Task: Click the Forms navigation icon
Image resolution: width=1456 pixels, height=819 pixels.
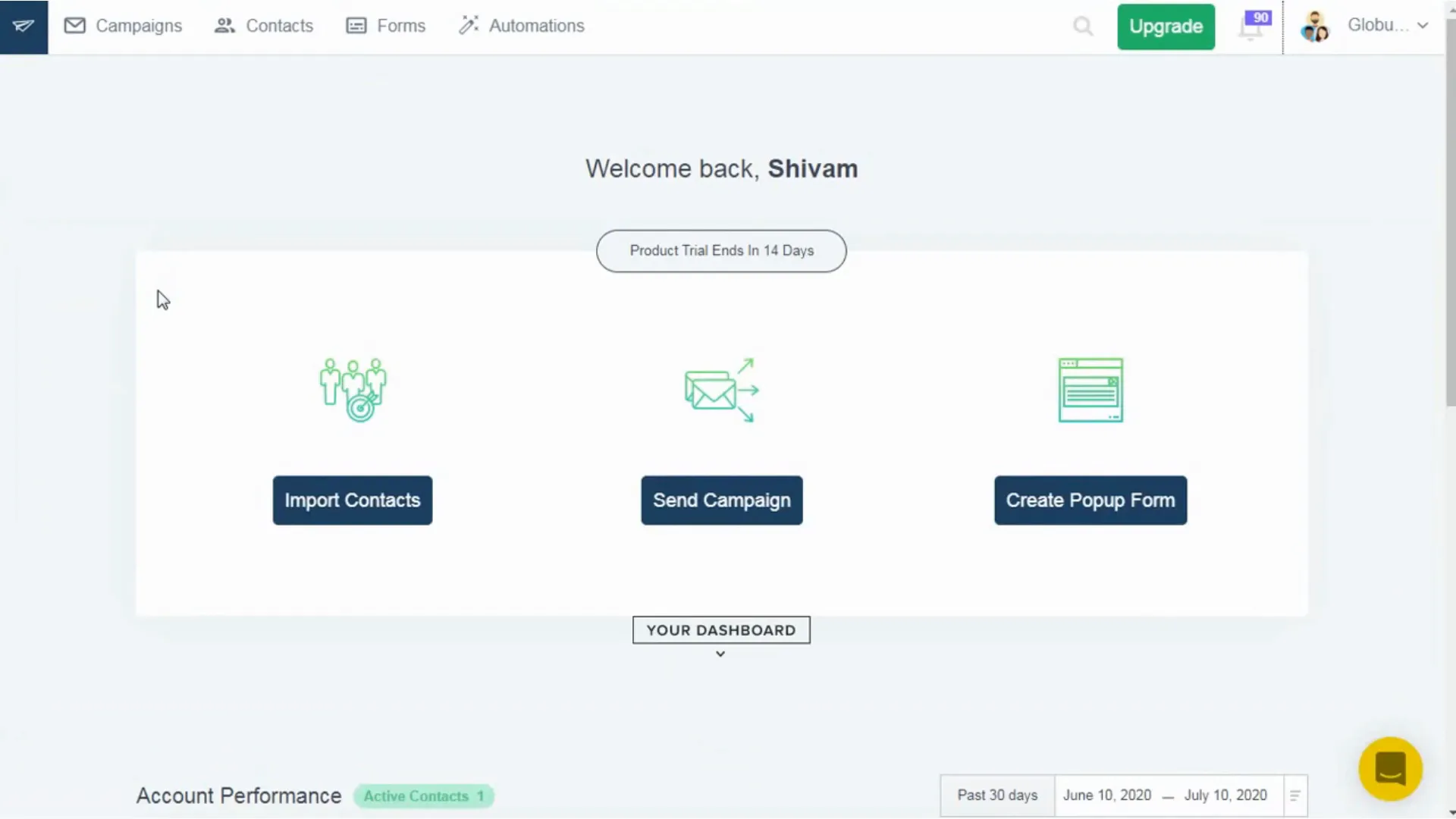Action: (x=357, y=25)
